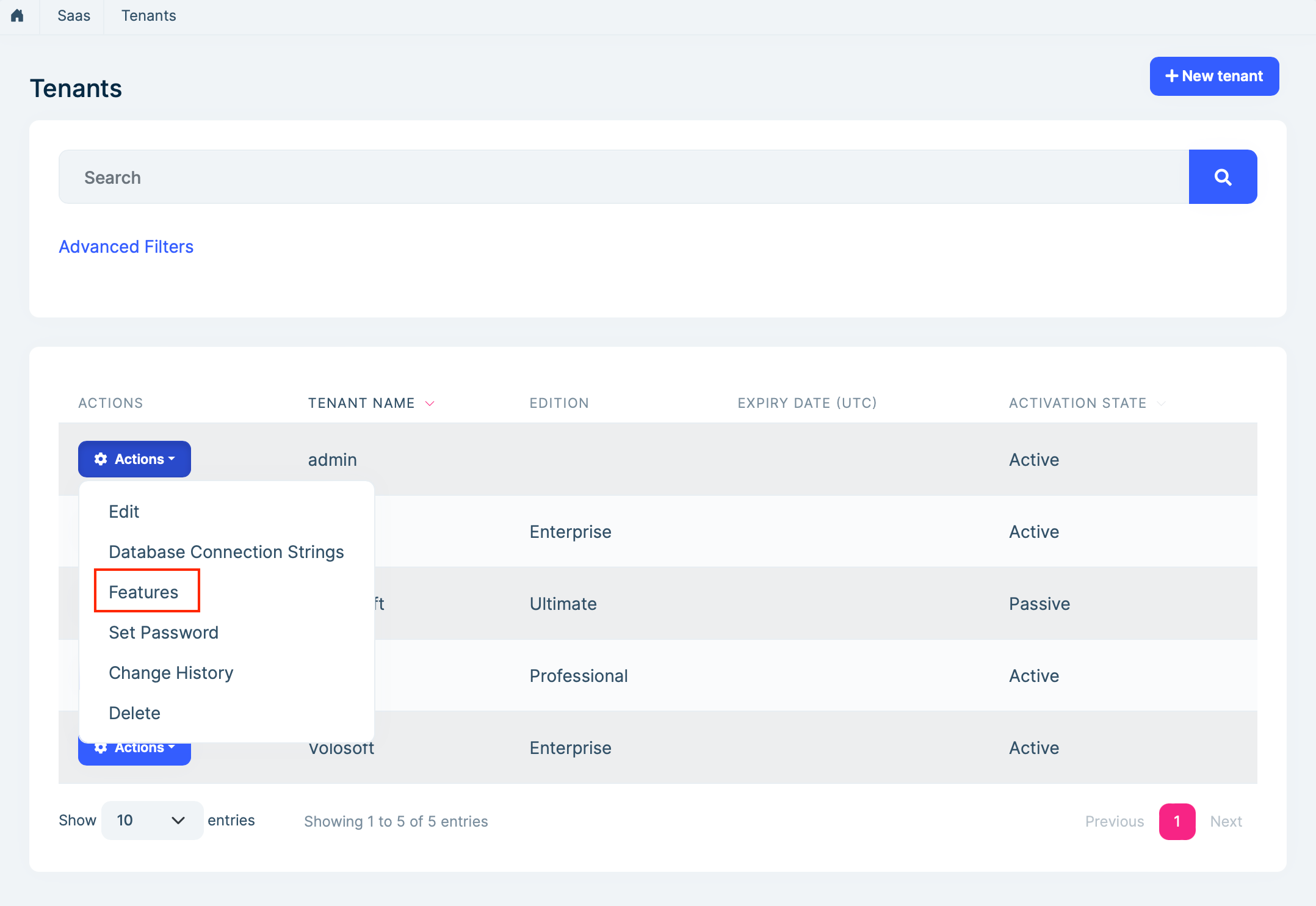Expand the entries per page dropdown
1316x906 pixels.
(151, 821)
